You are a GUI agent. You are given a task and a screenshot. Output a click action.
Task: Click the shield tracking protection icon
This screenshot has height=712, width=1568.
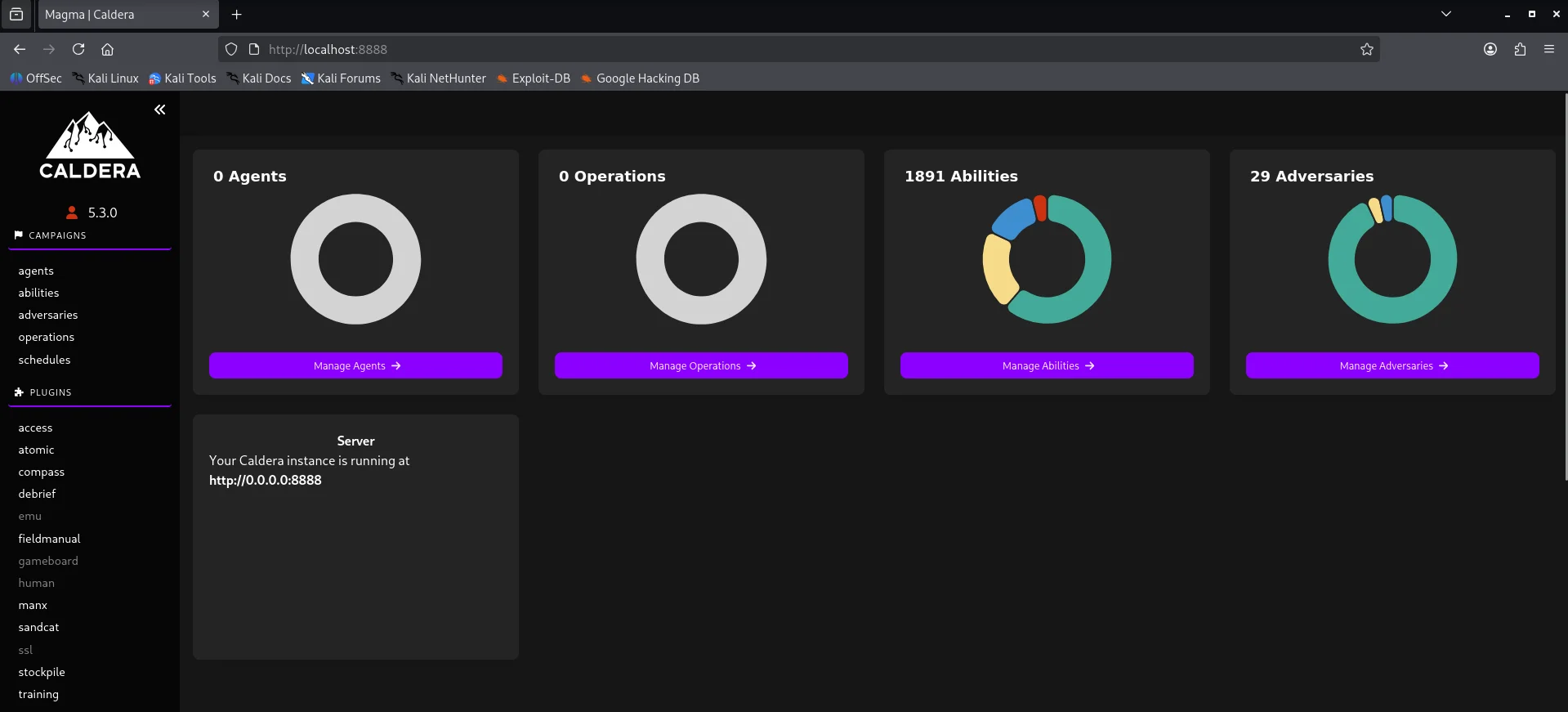(x=231, y=49)
